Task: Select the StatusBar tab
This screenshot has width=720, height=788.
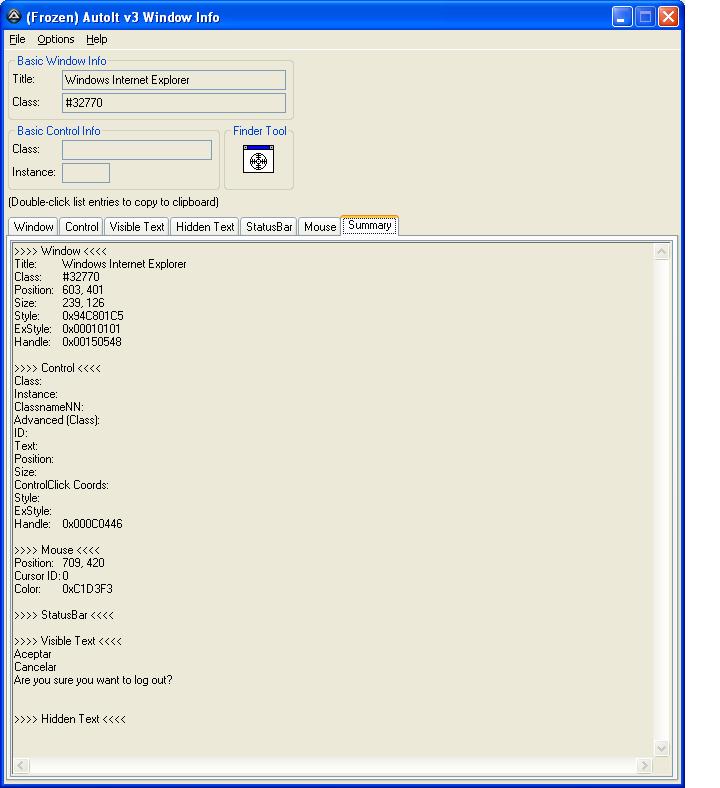Action: click(x=269, y=227)
